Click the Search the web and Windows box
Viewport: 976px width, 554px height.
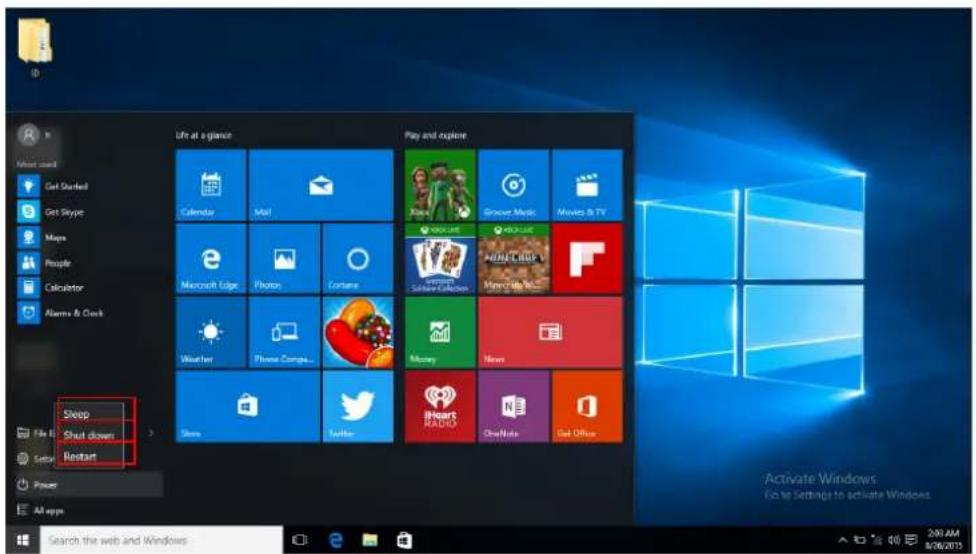click(161, 540)
